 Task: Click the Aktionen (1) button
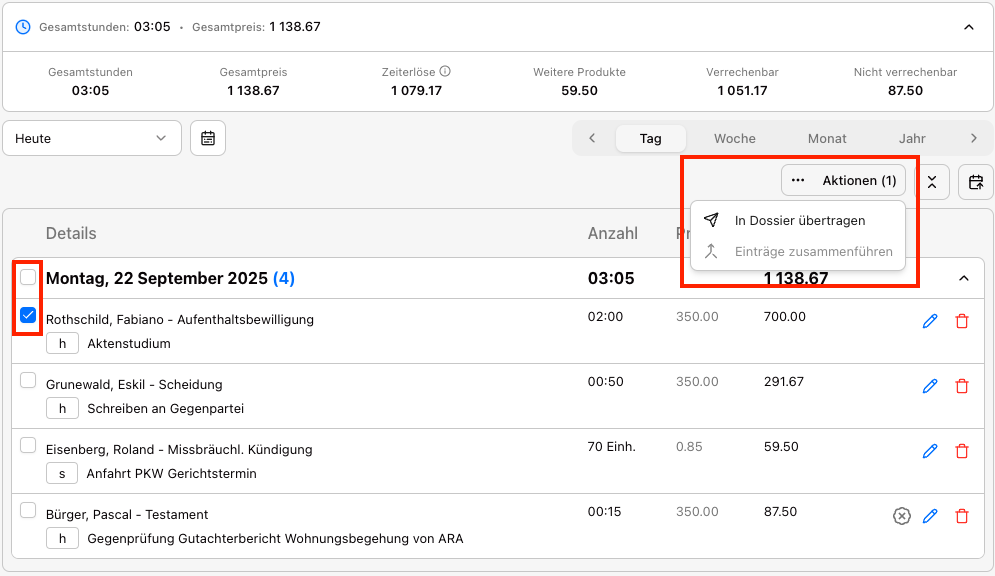(x=844, y=181)
